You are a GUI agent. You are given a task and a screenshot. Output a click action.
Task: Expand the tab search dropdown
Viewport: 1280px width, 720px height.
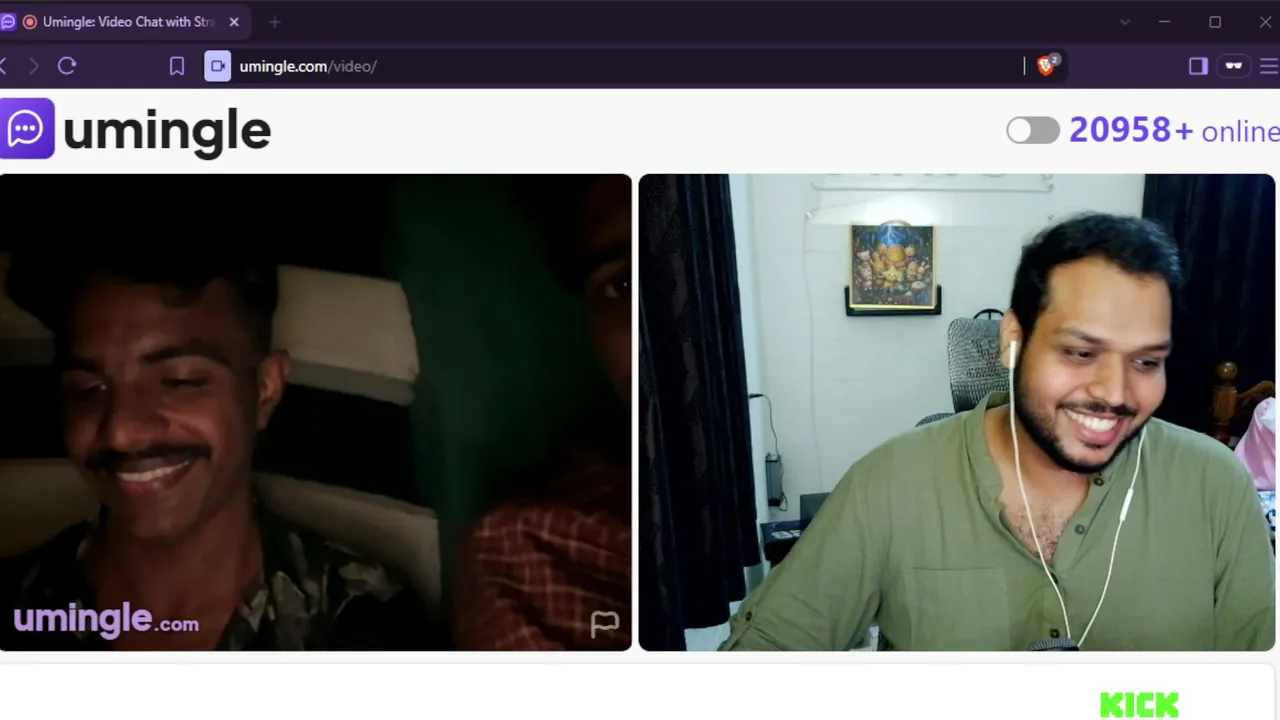click(1125, 22)
